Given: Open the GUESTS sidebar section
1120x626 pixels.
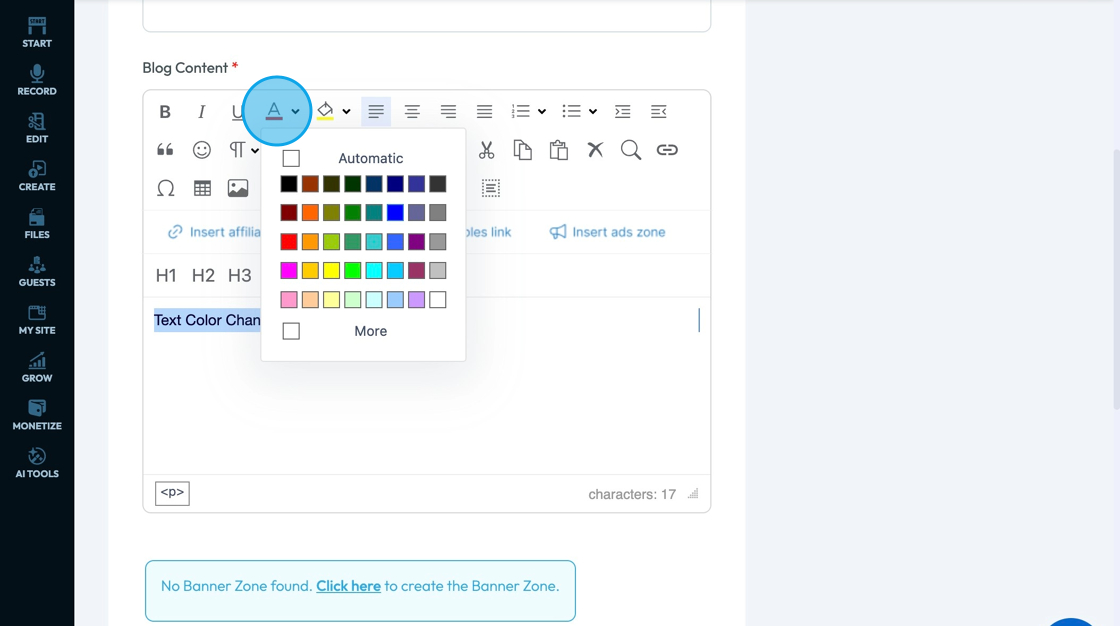Looking at the screenshot, I should pyautogui.click(x=37, y=272).
